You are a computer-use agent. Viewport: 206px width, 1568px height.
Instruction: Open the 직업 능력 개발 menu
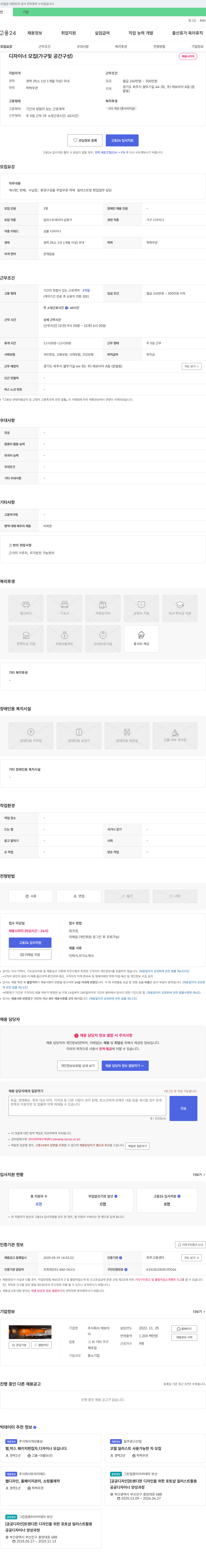(x=141, y=33)
